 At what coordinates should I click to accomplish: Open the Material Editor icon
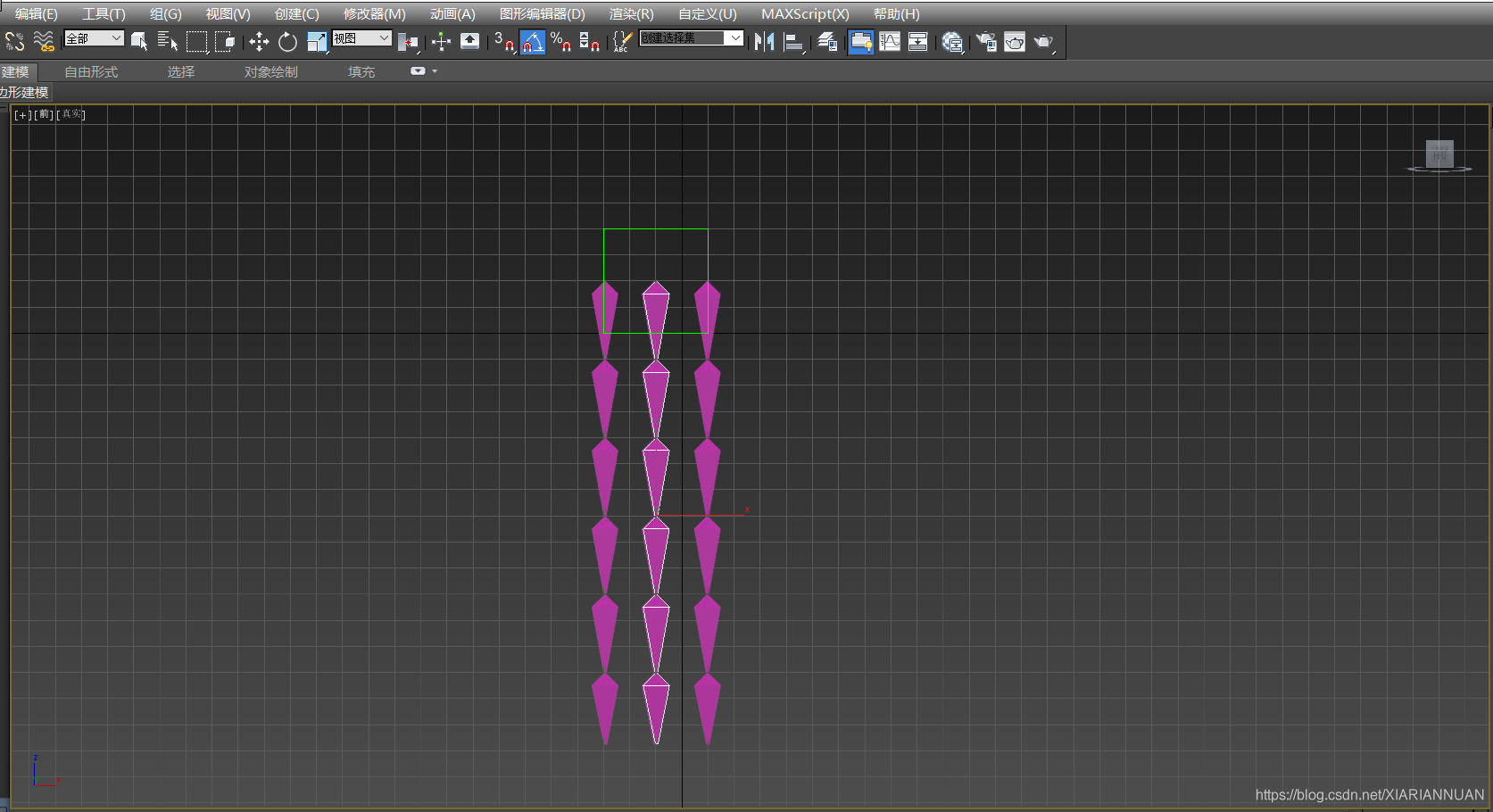(952, 41)
